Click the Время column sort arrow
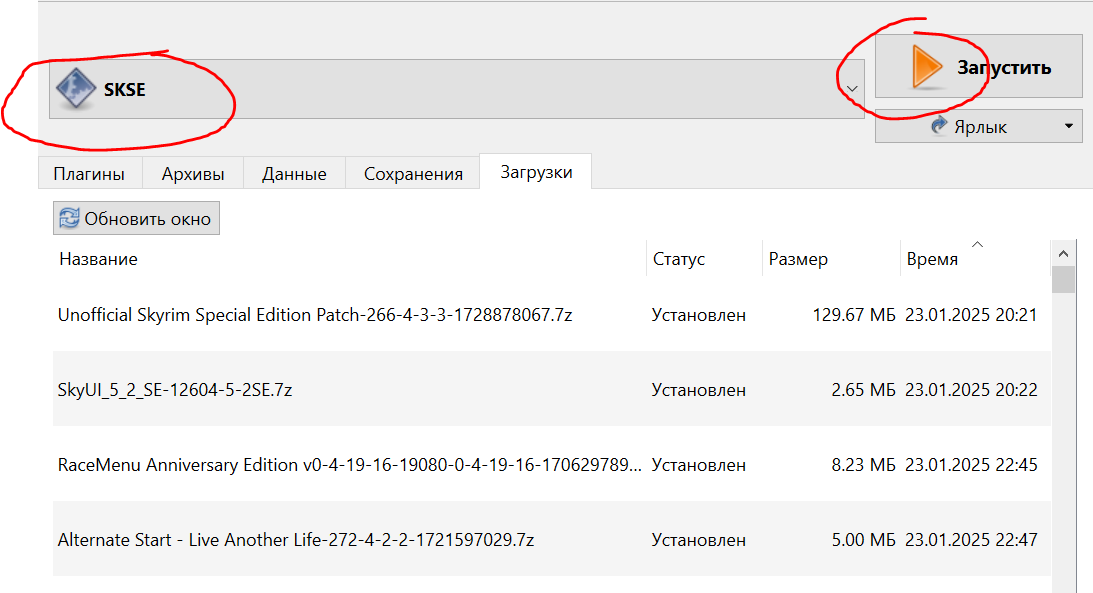The width and height of the screenshot is (1093, 593). tap(977, 245)
